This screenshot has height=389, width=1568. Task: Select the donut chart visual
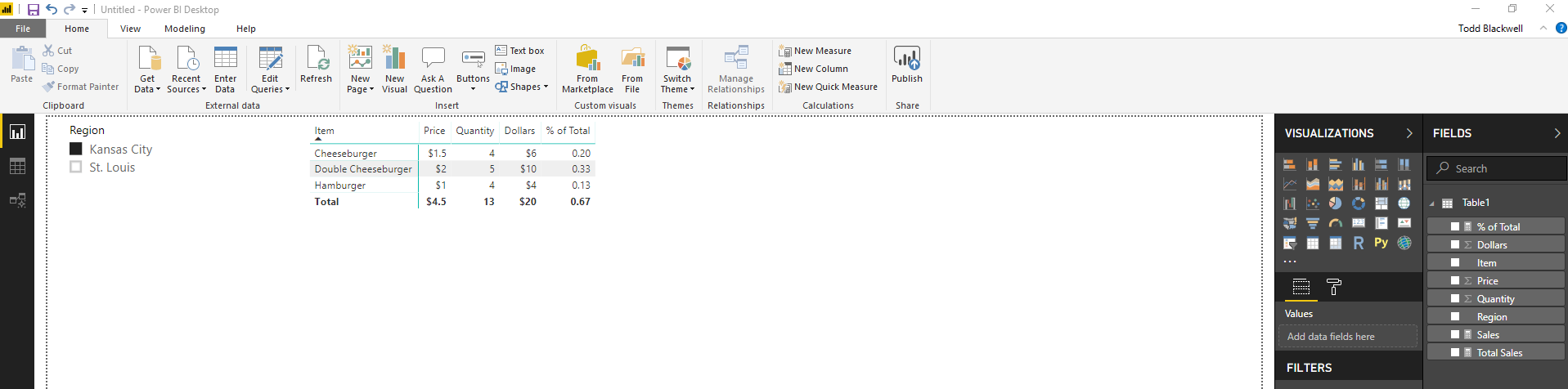1359,203
